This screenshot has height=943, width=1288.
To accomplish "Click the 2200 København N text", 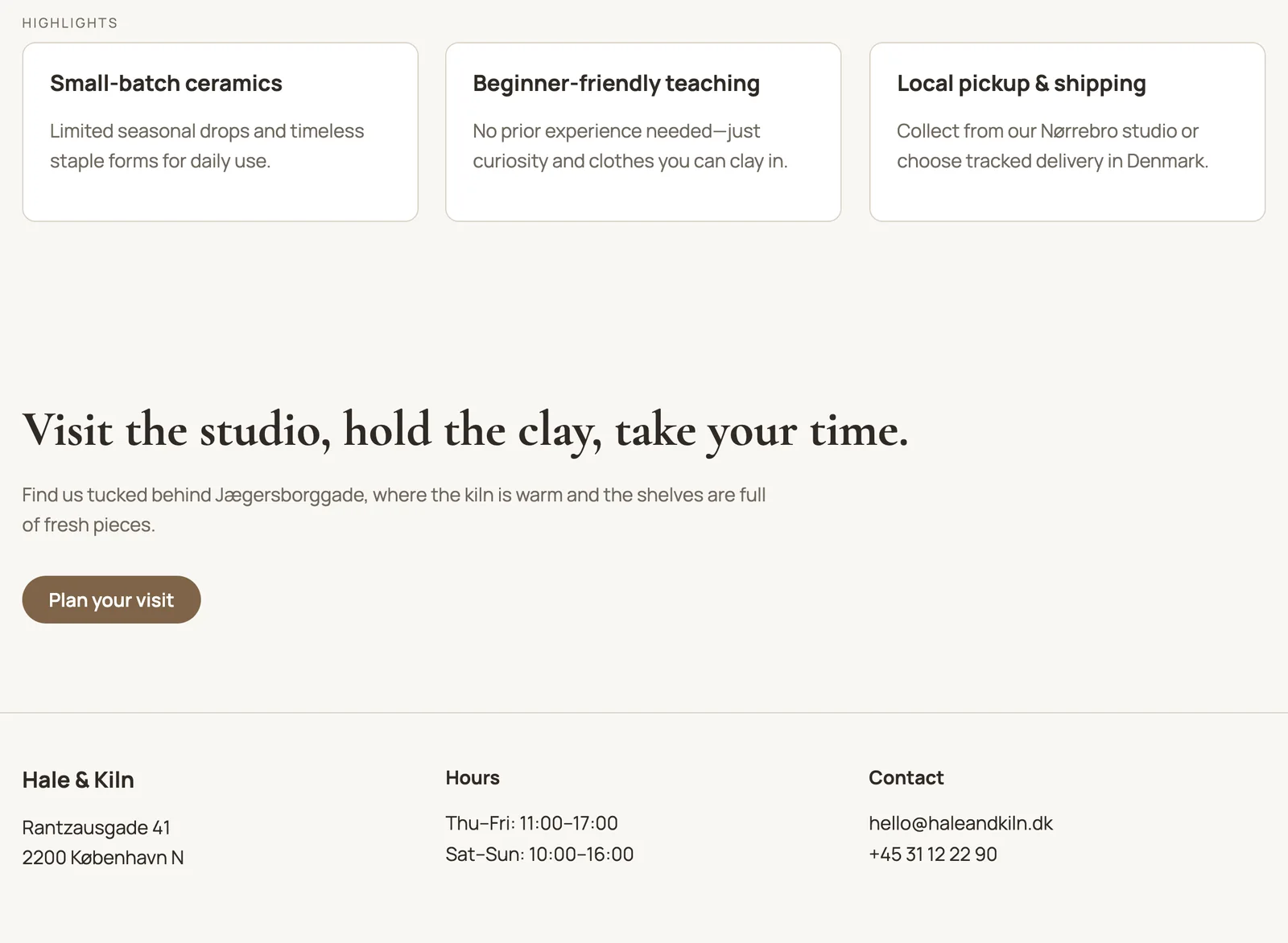I will (x=103, y=858).
